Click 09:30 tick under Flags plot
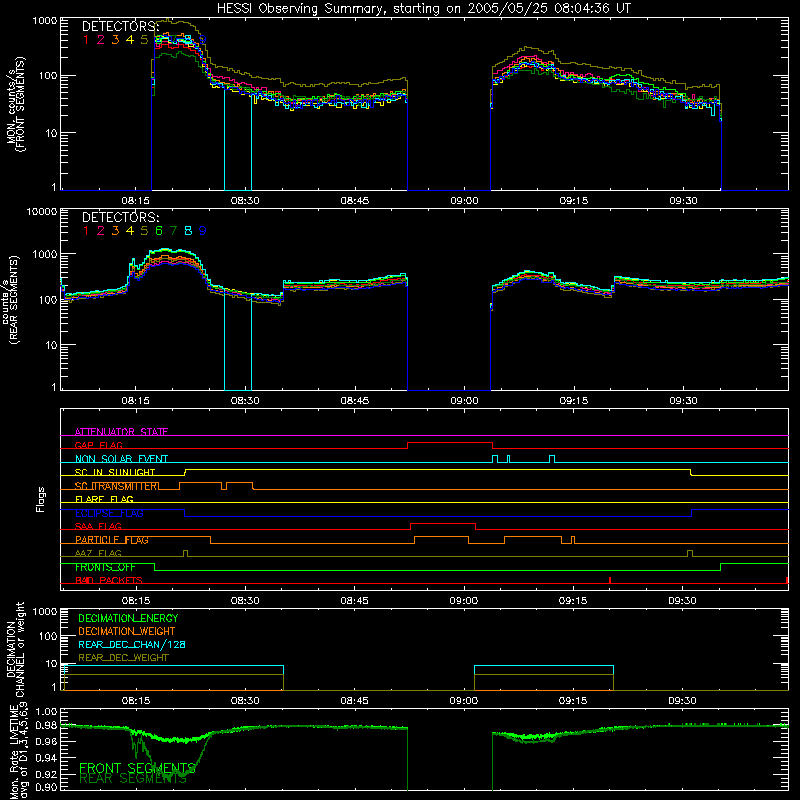The image size is (800, 800). coord(682,601)
